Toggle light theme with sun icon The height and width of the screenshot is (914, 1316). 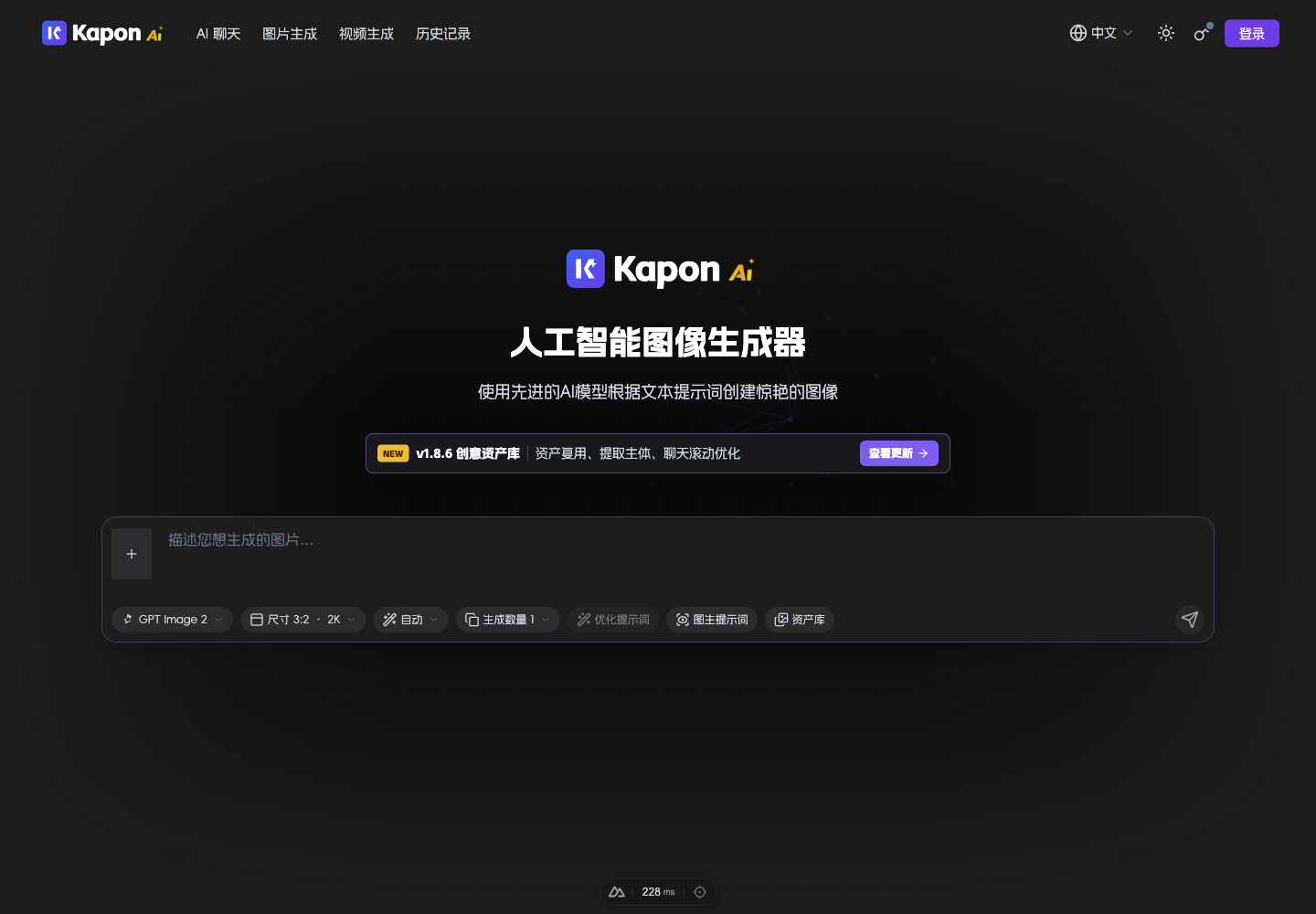pos(1166,33)
